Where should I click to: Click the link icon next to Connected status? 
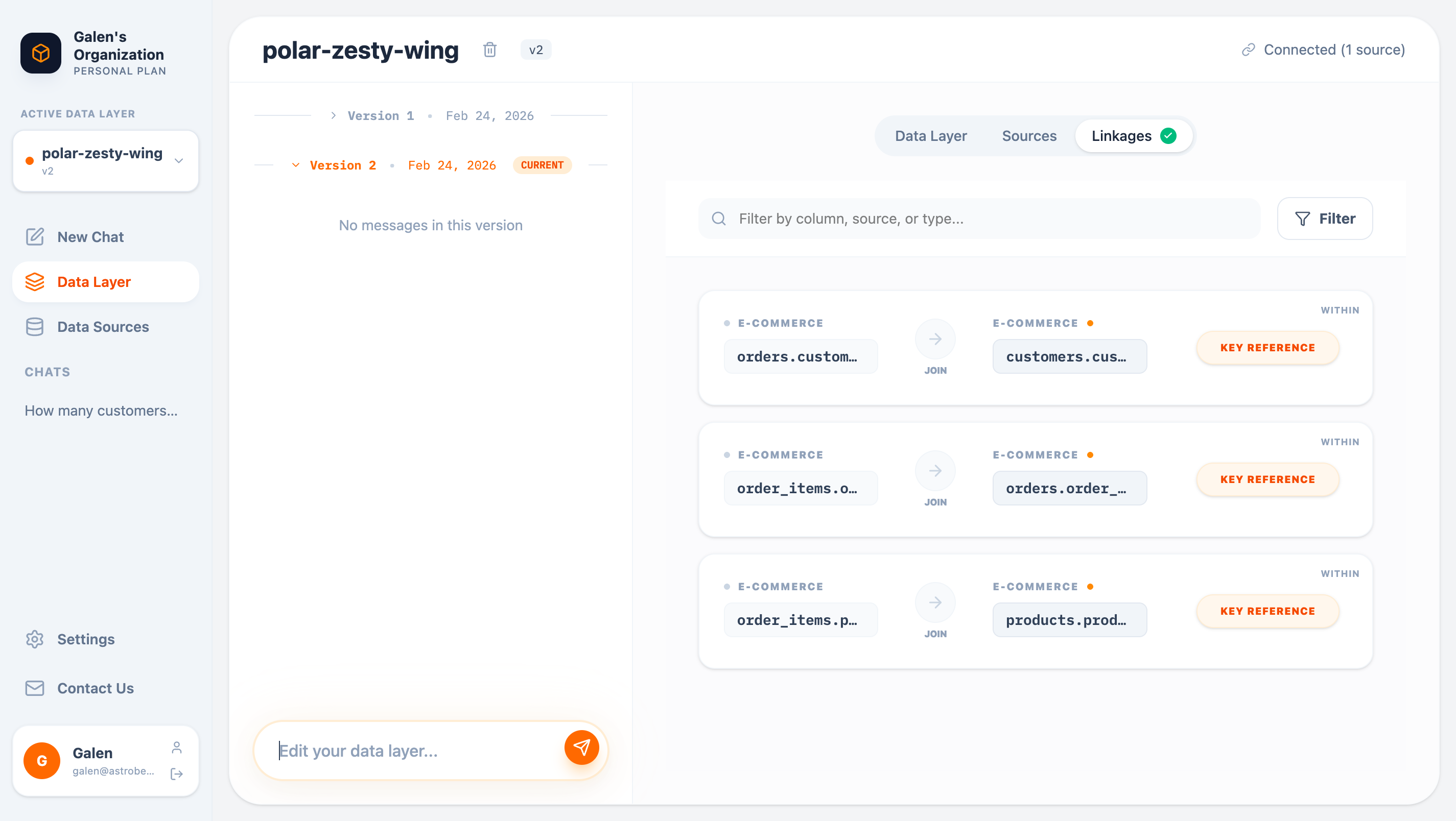point(1248,50)
